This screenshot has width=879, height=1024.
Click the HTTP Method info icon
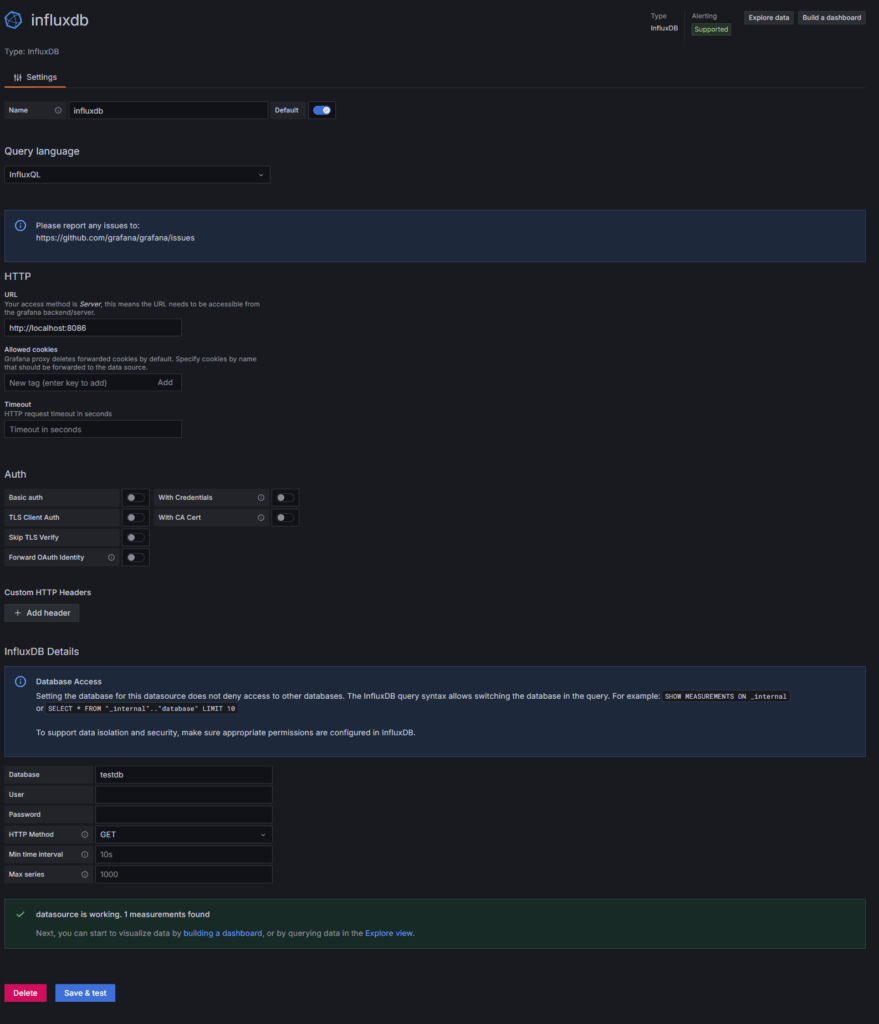click(84, 835)
